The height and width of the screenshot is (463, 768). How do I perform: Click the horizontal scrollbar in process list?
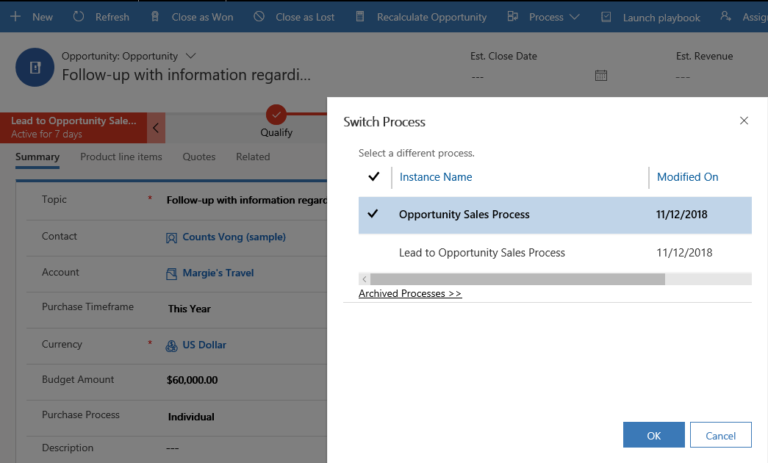(516, 279)
